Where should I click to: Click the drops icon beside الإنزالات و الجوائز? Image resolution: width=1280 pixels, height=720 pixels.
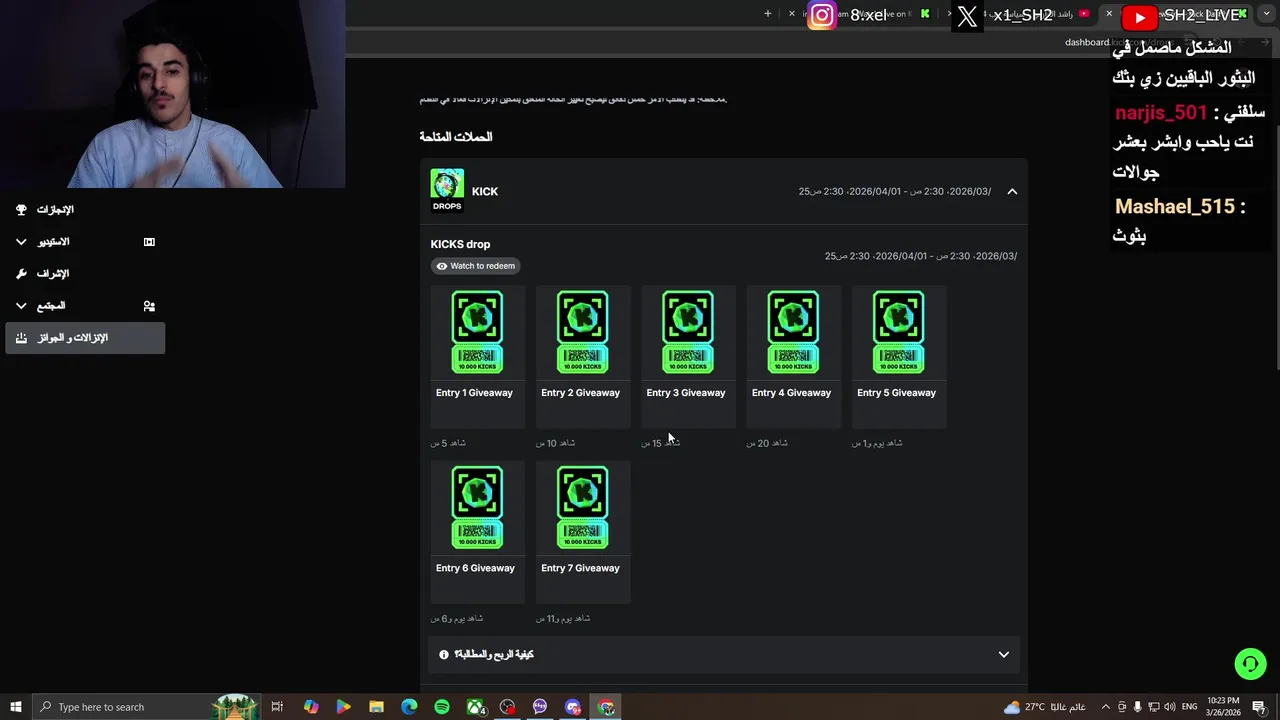(21, 338)
